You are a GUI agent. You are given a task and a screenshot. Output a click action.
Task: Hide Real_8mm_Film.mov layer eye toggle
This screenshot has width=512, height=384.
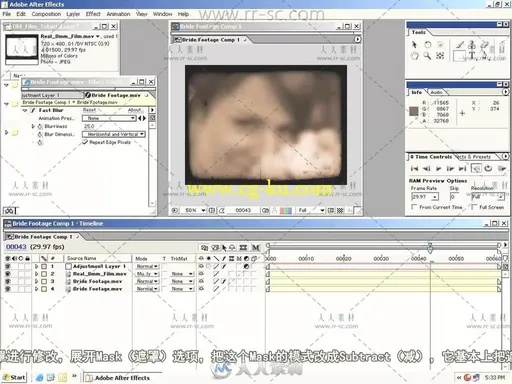point(8,274)
